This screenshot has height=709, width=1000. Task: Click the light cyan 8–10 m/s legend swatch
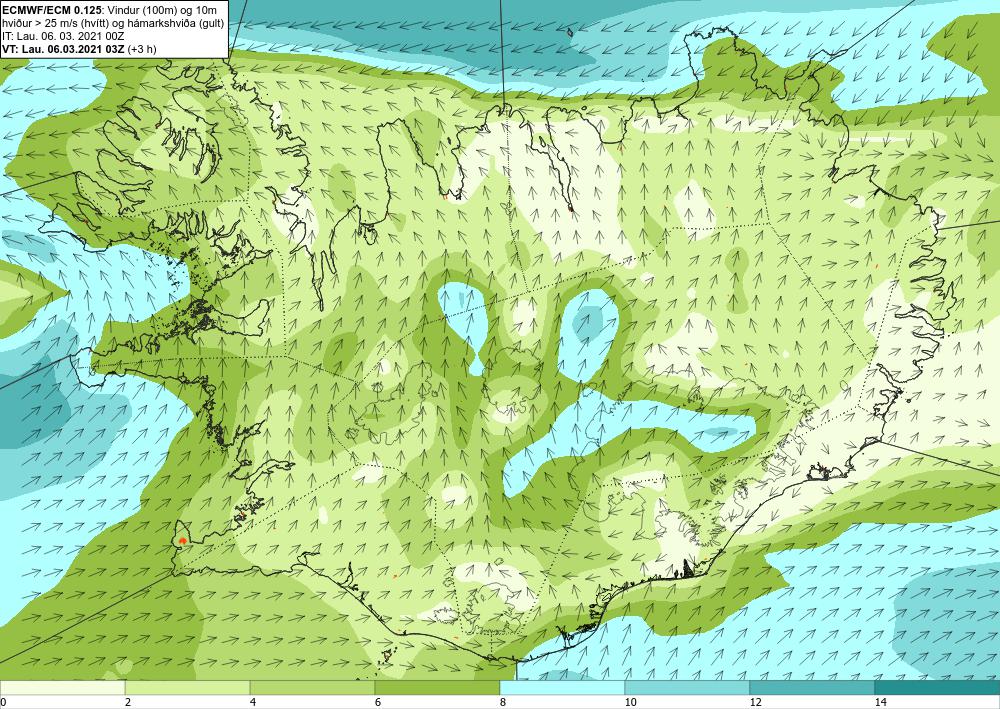click(562, 687)
